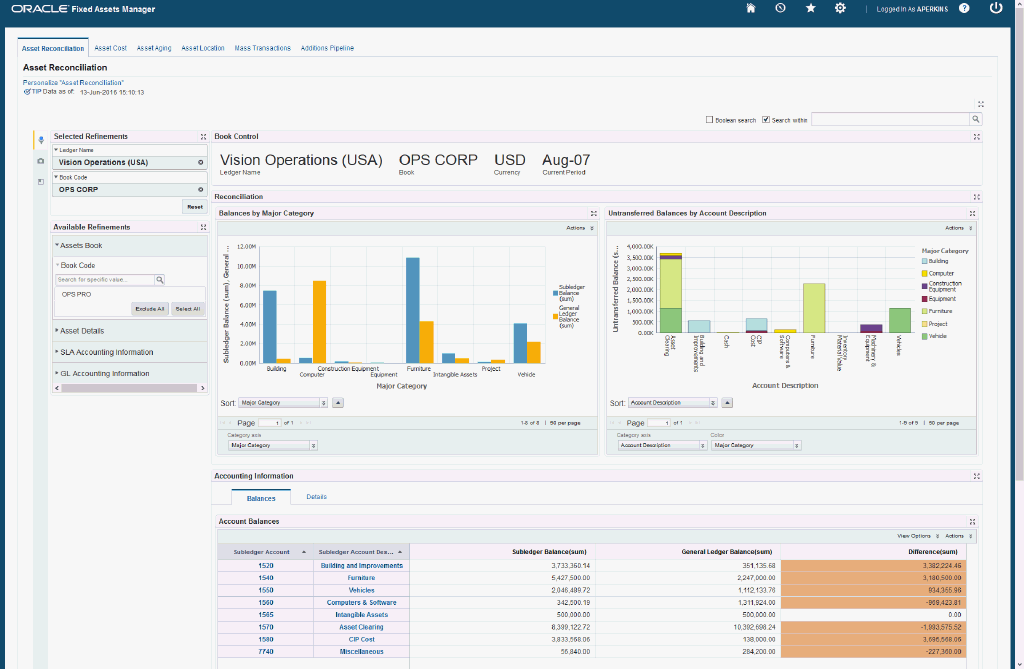Click the Book Code value search magnifier
Image resolution: width=1024 pixels, height=669 pixels.
[159, 280]
